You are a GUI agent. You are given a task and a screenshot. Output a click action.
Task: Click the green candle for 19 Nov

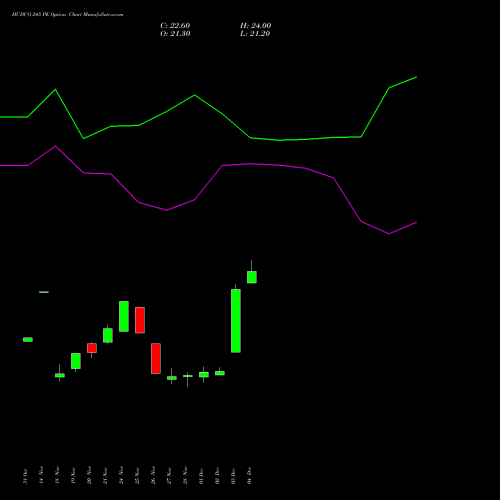click(76, 361)
